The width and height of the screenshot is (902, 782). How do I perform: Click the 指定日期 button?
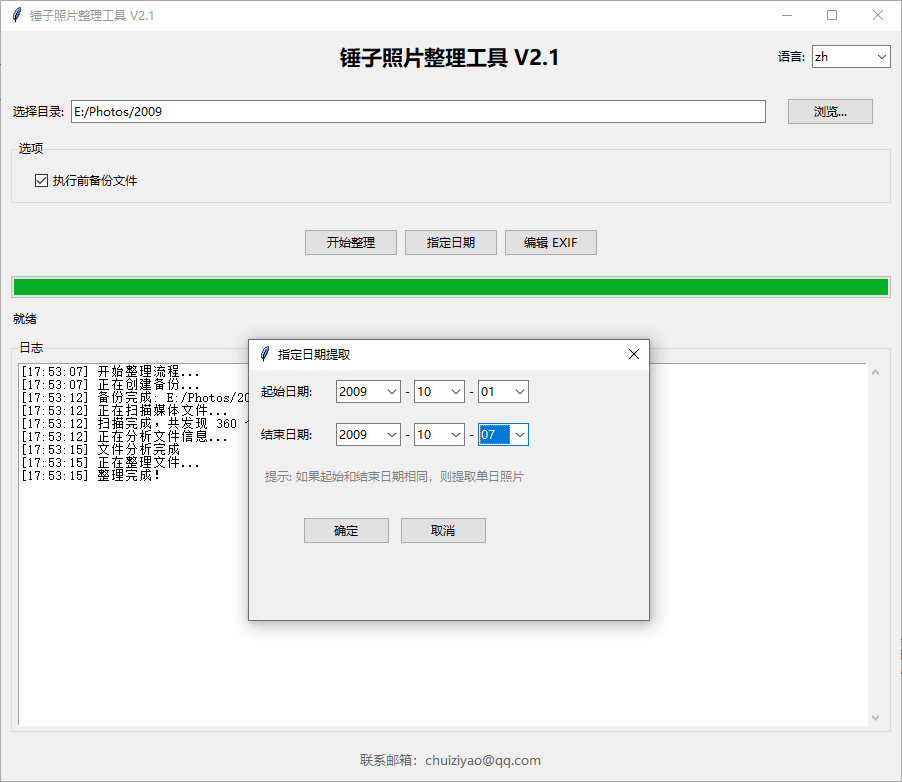(450, 242)
